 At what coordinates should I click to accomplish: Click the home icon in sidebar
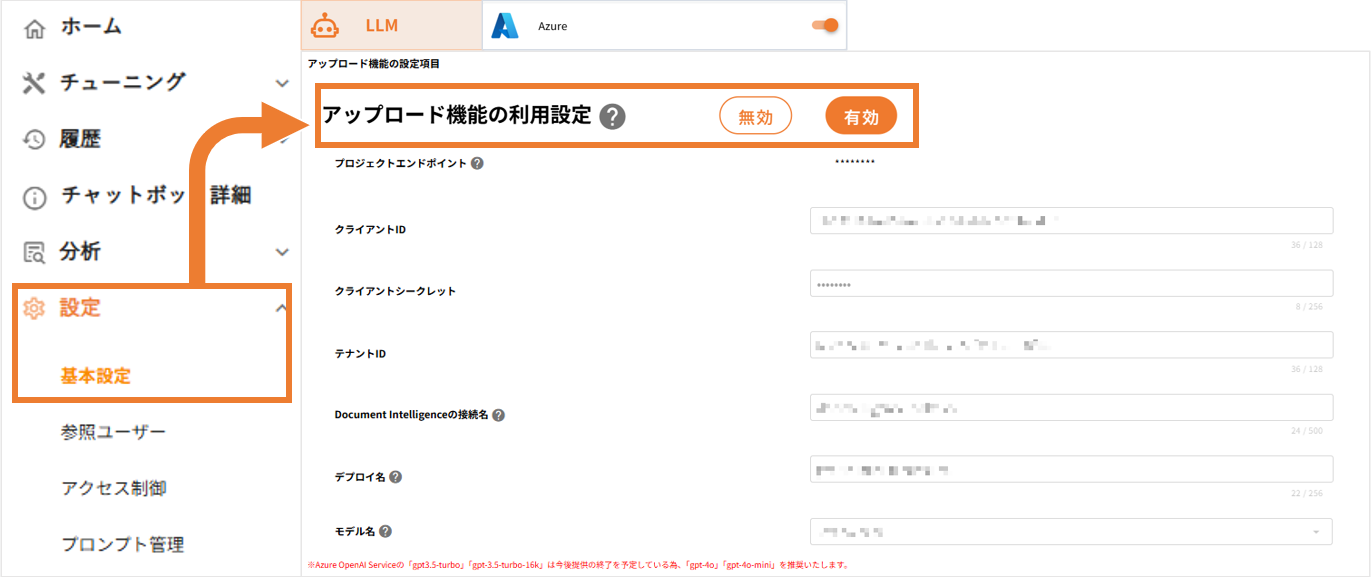(34, 29)
